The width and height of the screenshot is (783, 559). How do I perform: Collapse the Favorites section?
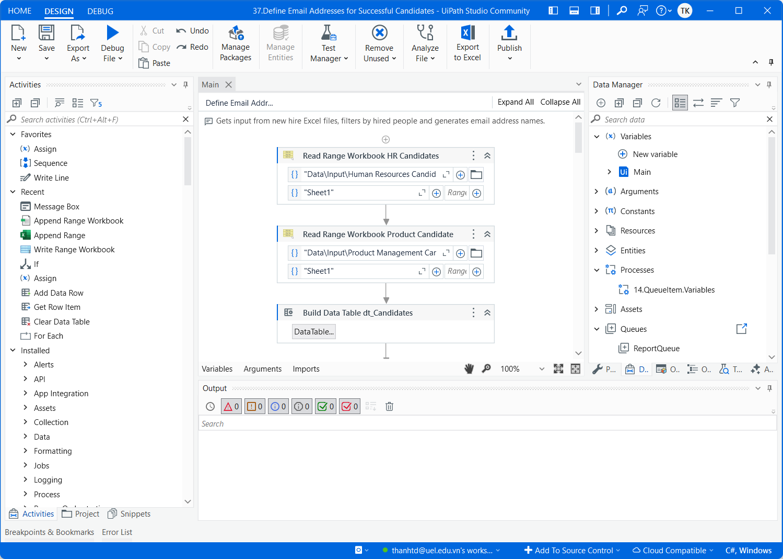click(x=13, y=134)
